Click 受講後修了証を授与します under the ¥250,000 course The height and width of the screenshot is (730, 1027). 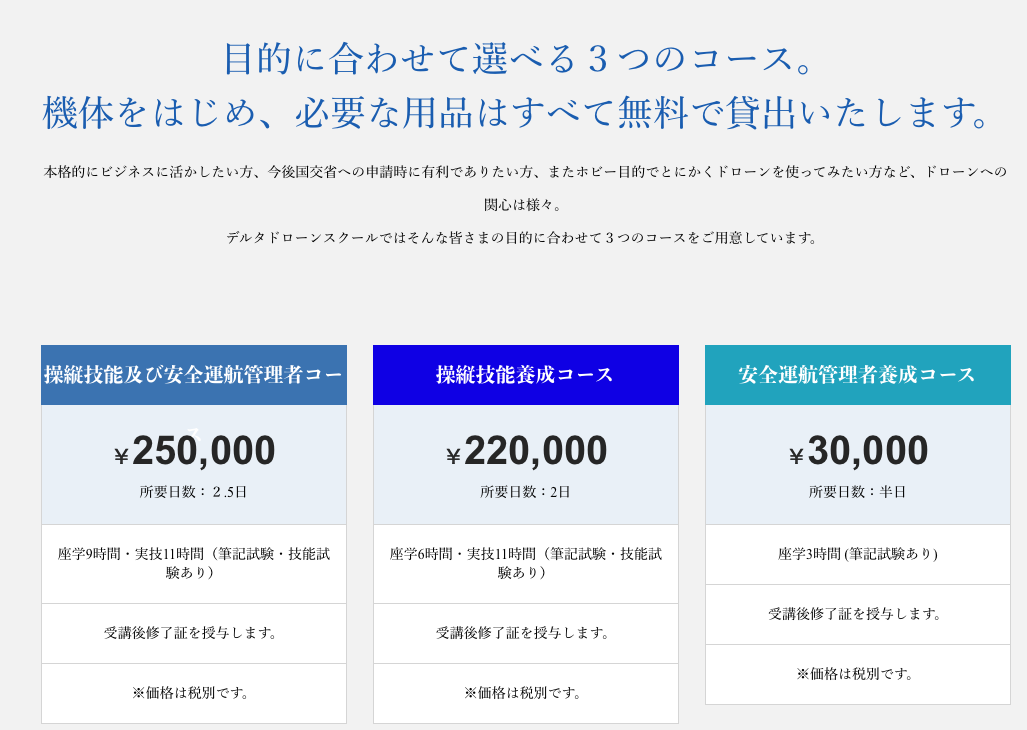193,633
